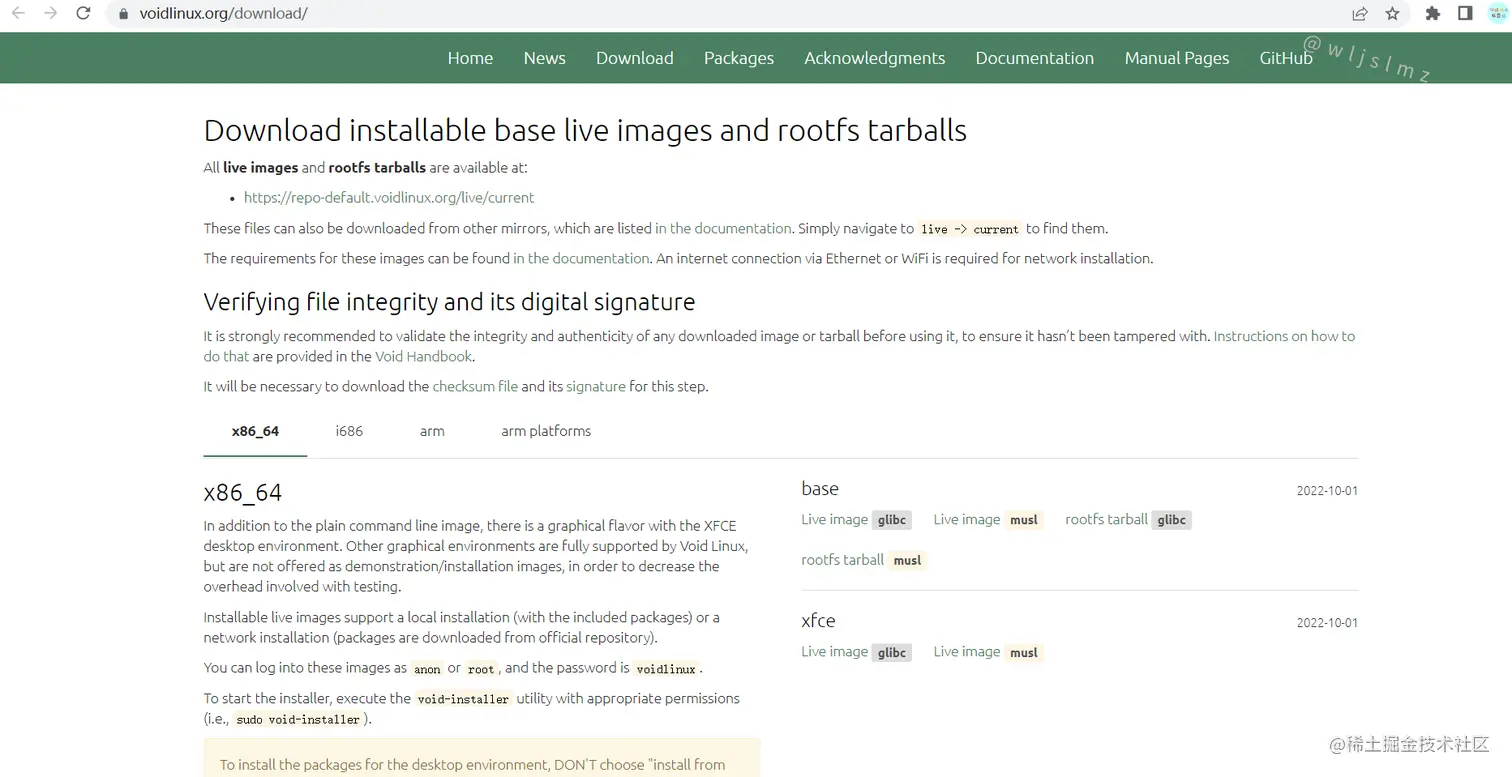This screenshot has width=1512, height=777.
Task: Click the 'xfce' section heading
Action: (818, 621)
